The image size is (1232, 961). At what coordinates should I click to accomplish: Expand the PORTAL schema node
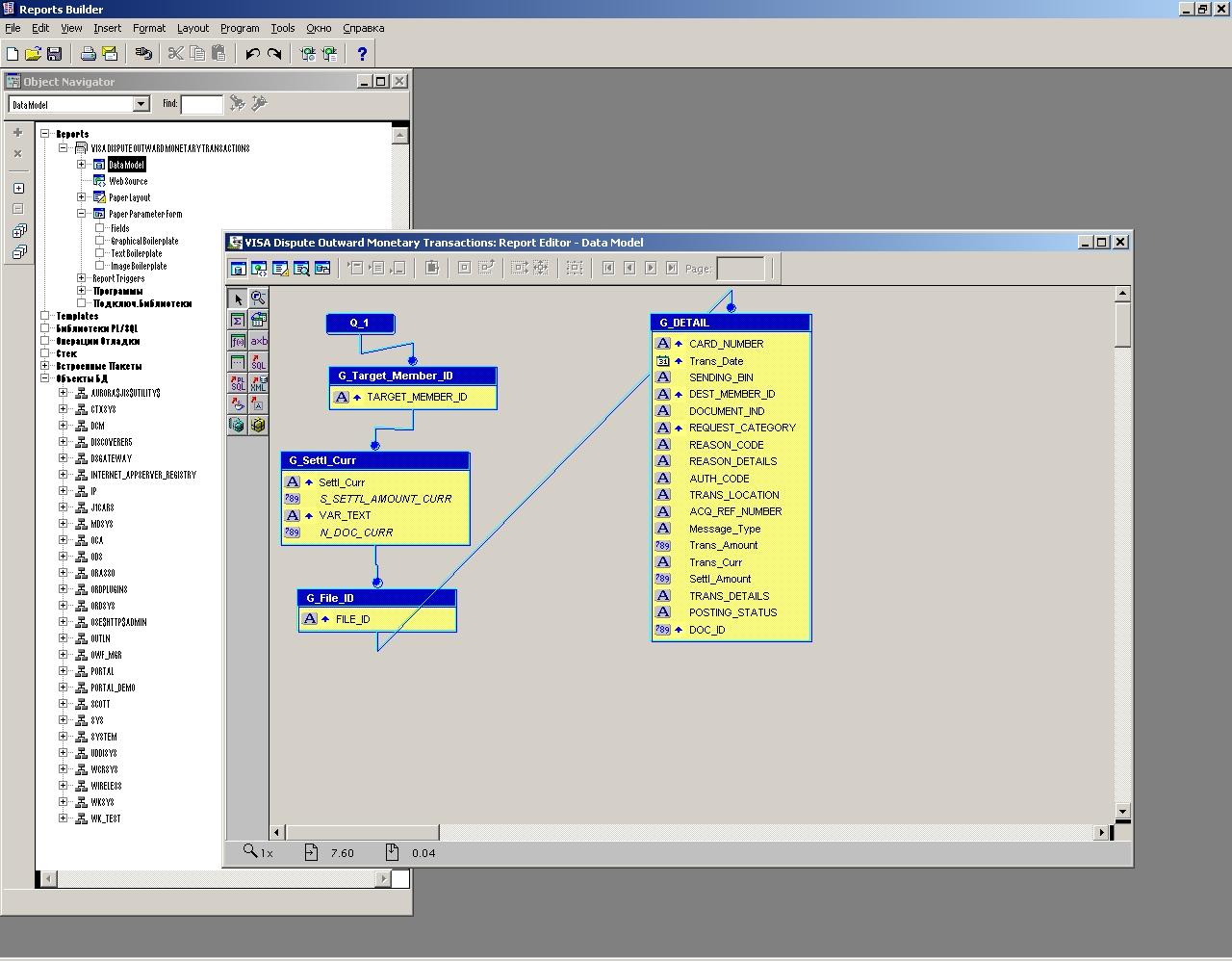64,671
